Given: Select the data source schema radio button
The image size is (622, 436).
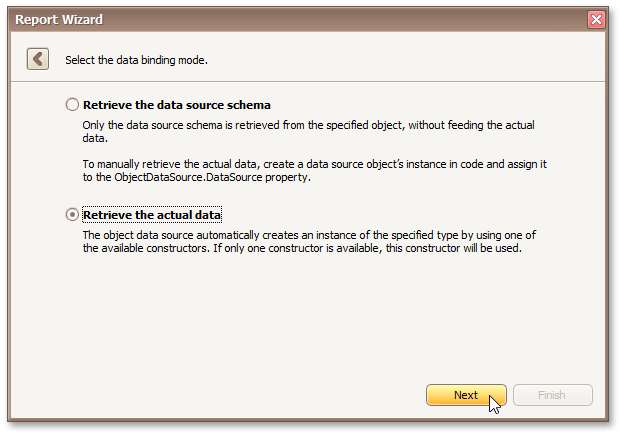Looking at the screenshot, I should point(71,104).
